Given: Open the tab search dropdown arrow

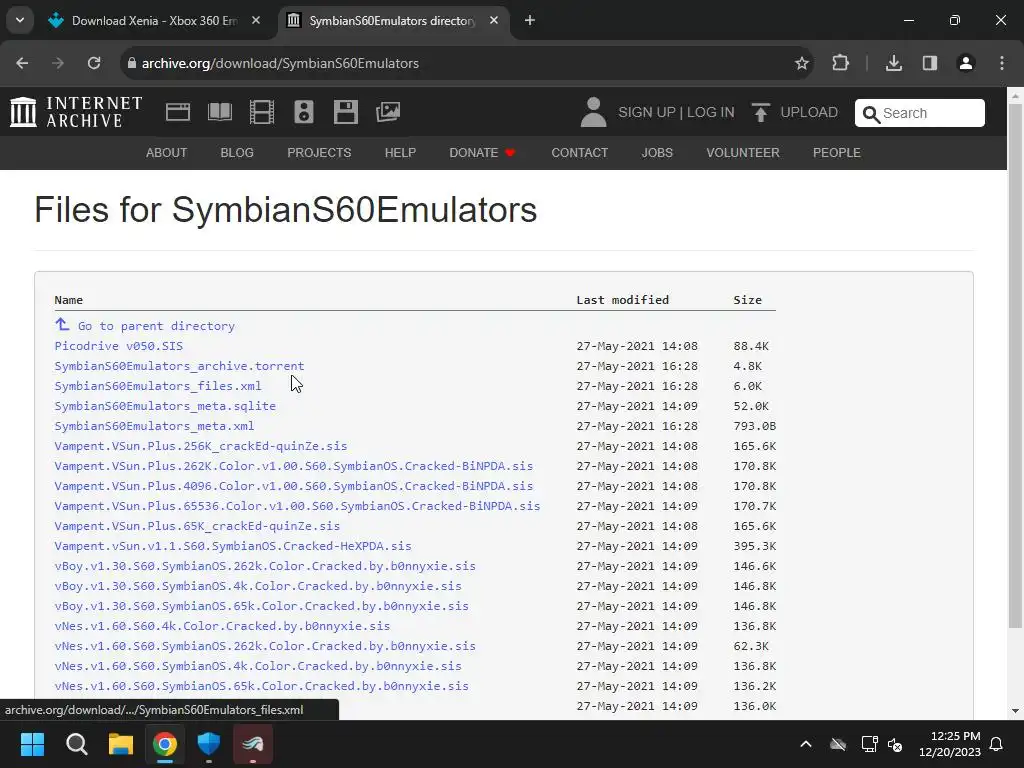Looking at the screenshot, I should tap(20, 20).
